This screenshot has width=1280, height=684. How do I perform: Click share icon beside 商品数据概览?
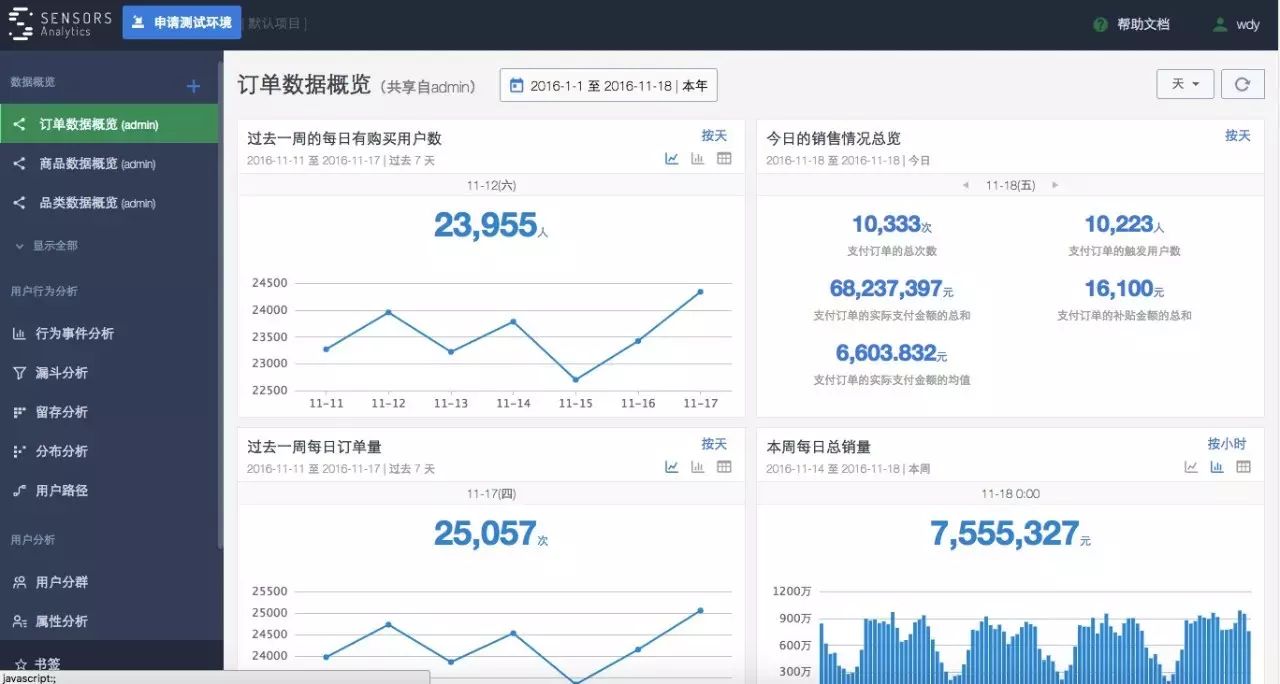19,163
